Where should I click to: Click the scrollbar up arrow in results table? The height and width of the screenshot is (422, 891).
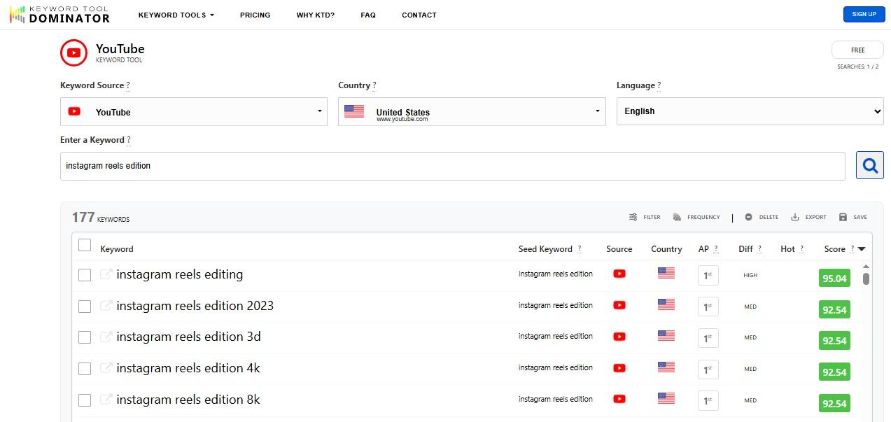point(866,266)
